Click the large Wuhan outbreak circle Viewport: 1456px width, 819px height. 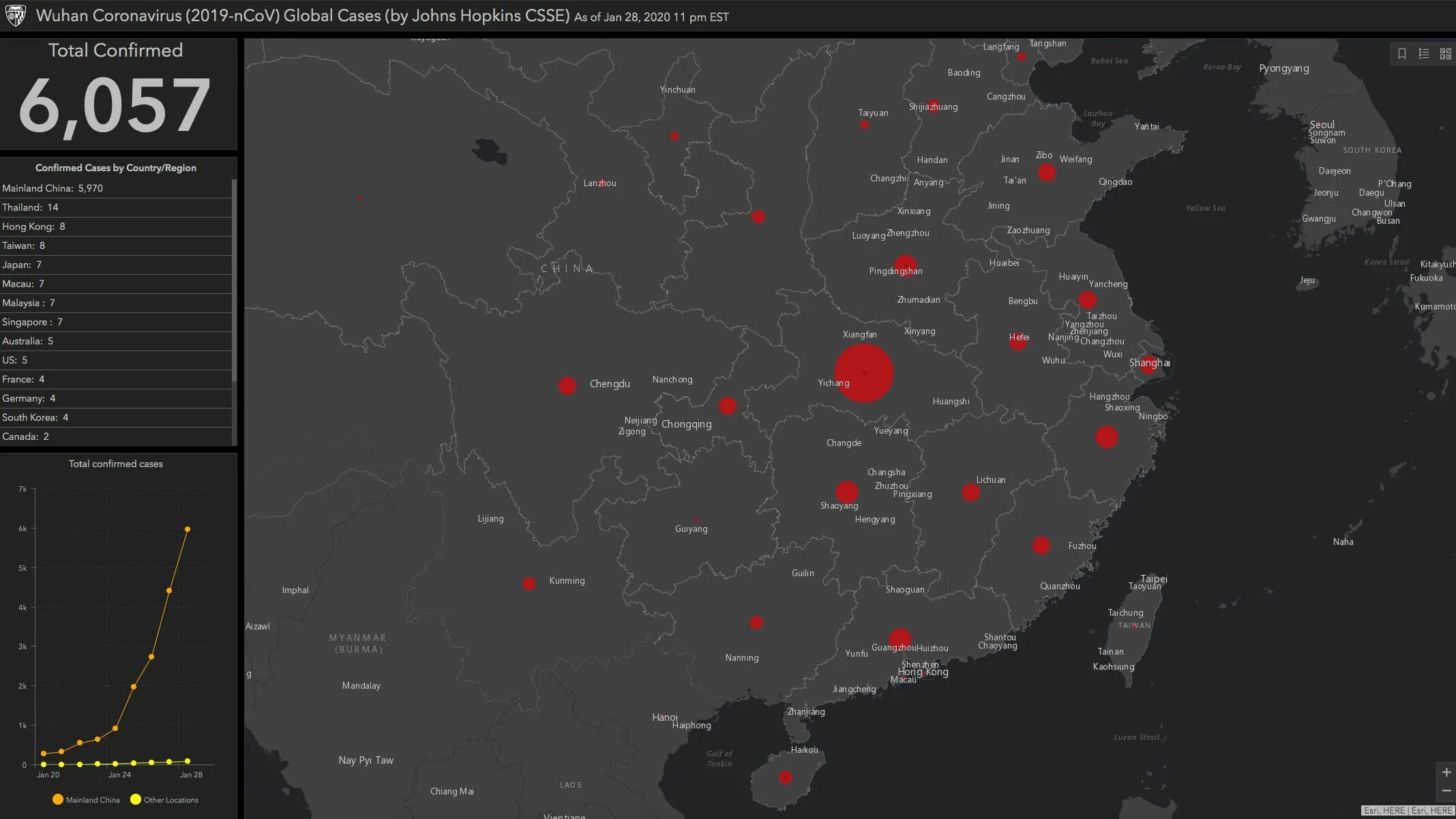tap(864, 373)
